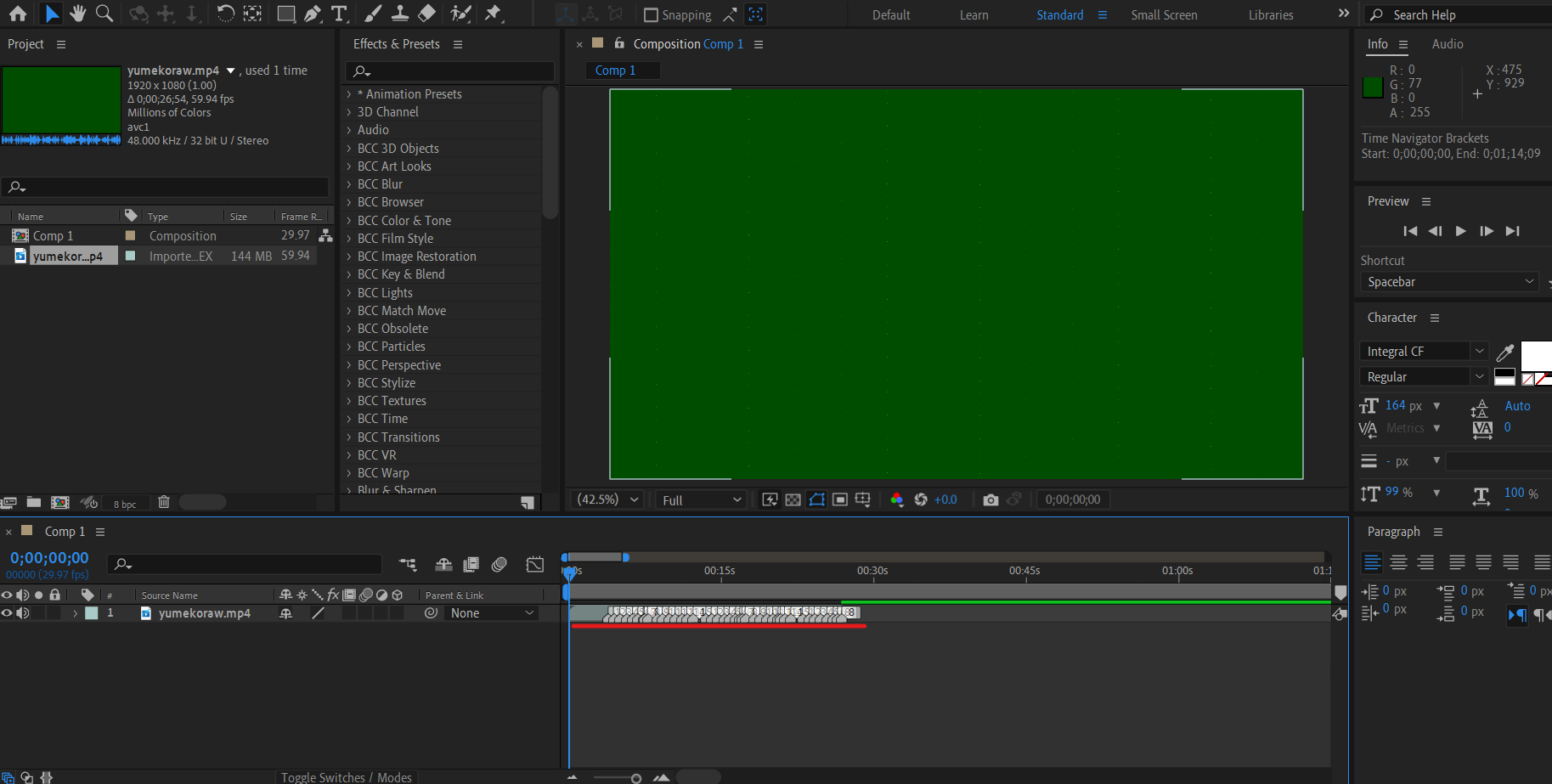Play the preview in the Preview panel
Image resolution: width=1552 pixels, height=784 pixels.
click(x=1461, y=231)
